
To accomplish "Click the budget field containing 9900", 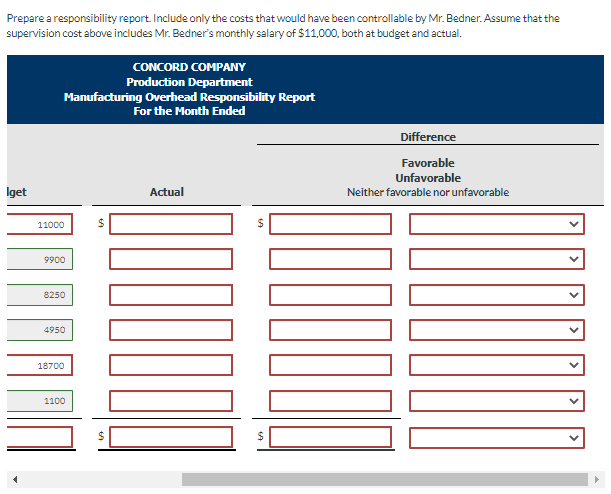I will tap(40, 259).
